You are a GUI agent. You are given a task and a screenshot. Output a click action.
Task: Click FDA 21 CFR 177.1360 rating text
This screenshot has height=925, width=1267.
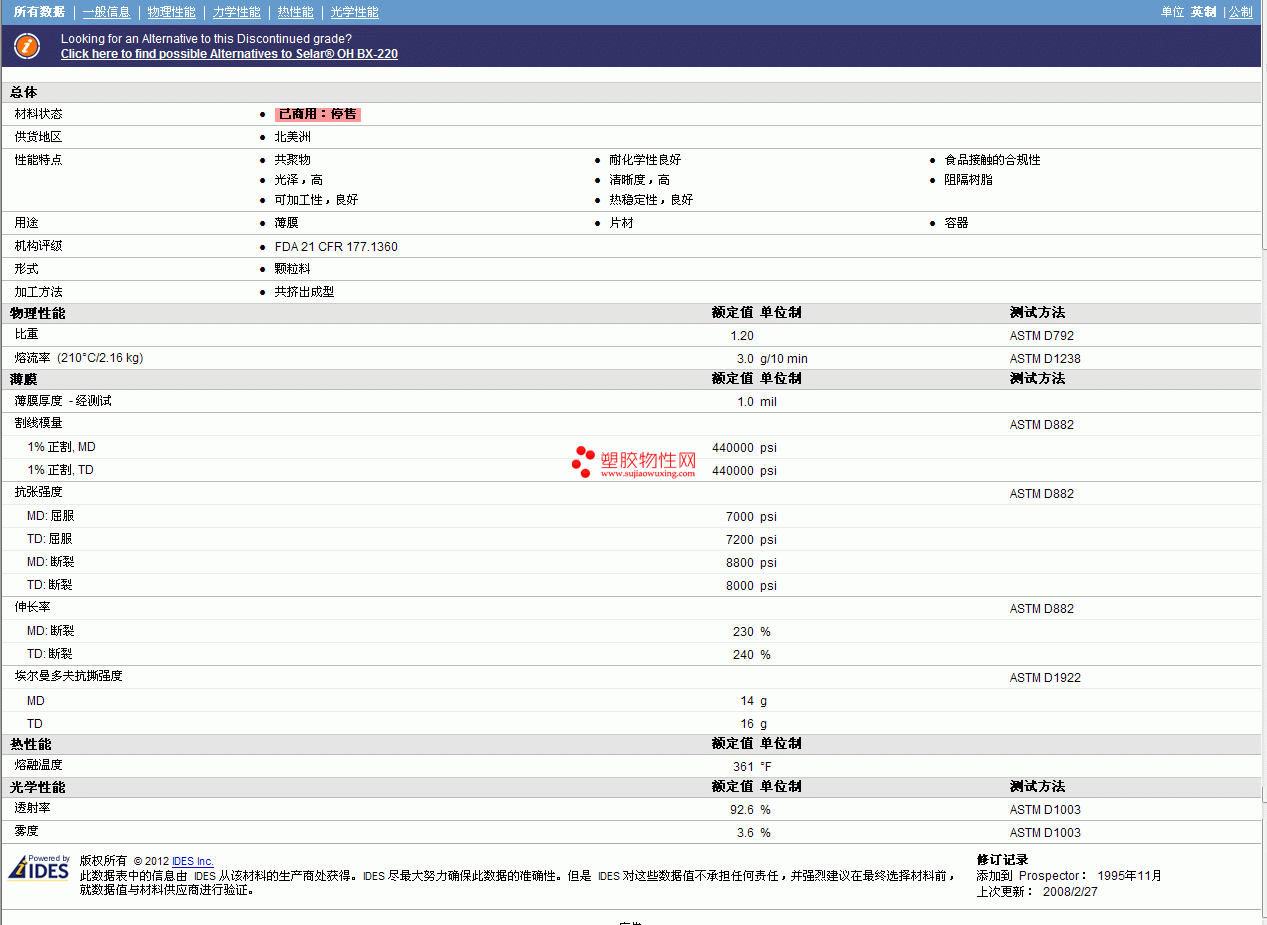click(x=336, y=246)
